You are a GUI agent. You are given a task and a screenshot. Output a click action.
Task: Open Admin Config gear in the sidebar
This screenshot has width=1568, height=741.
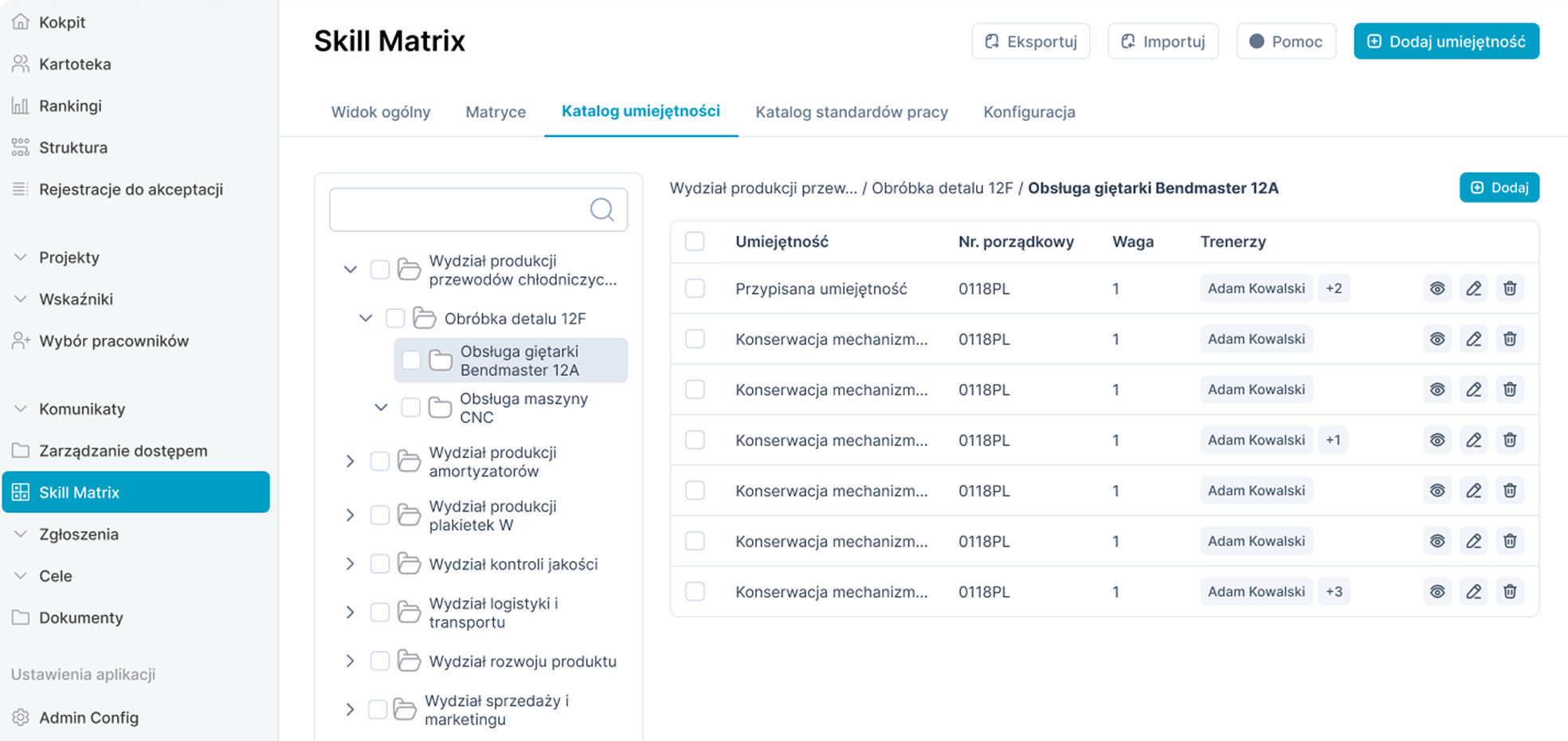(21, 717)
